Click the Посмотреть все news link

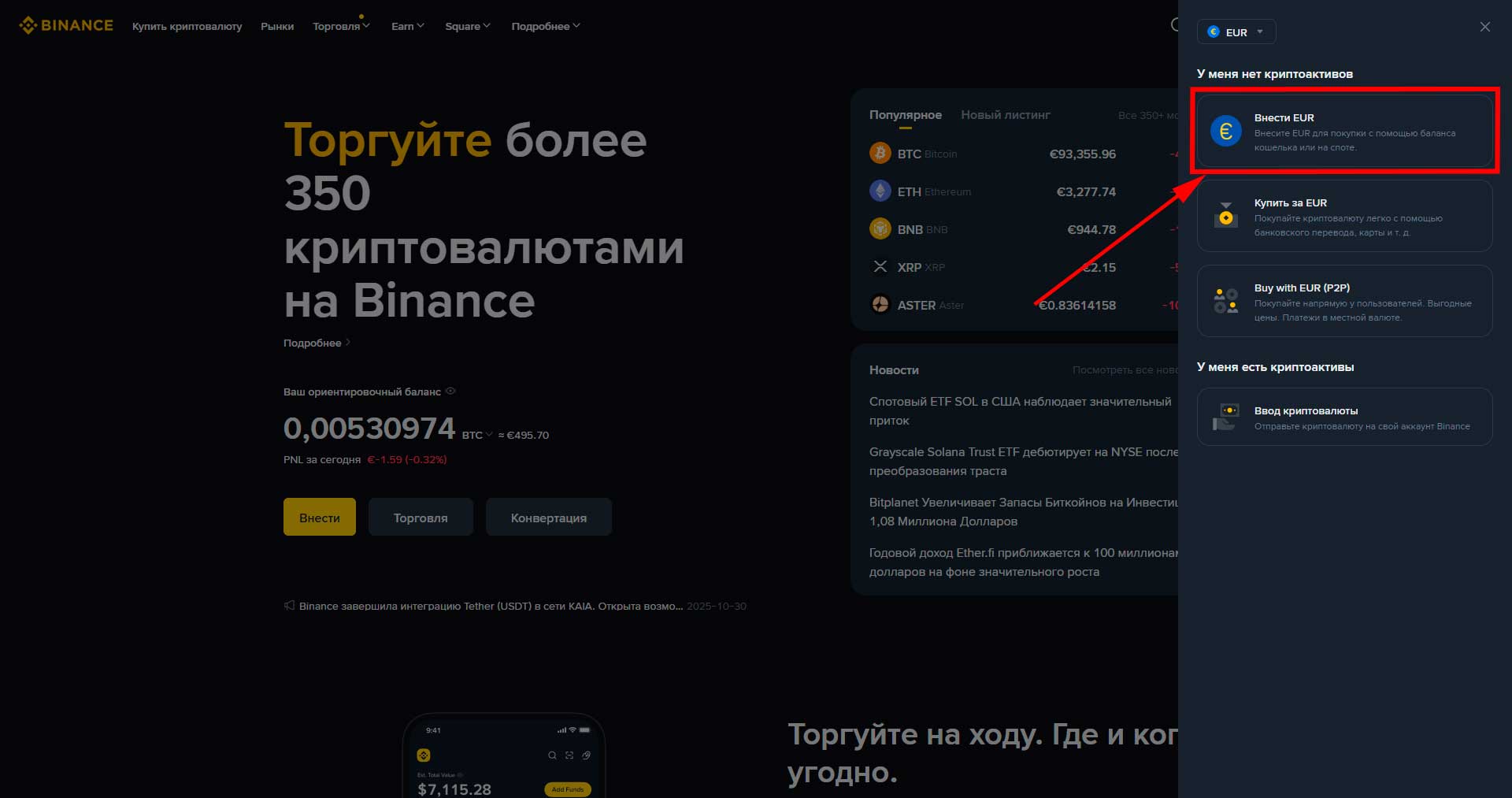click(x=1125, y=370)
